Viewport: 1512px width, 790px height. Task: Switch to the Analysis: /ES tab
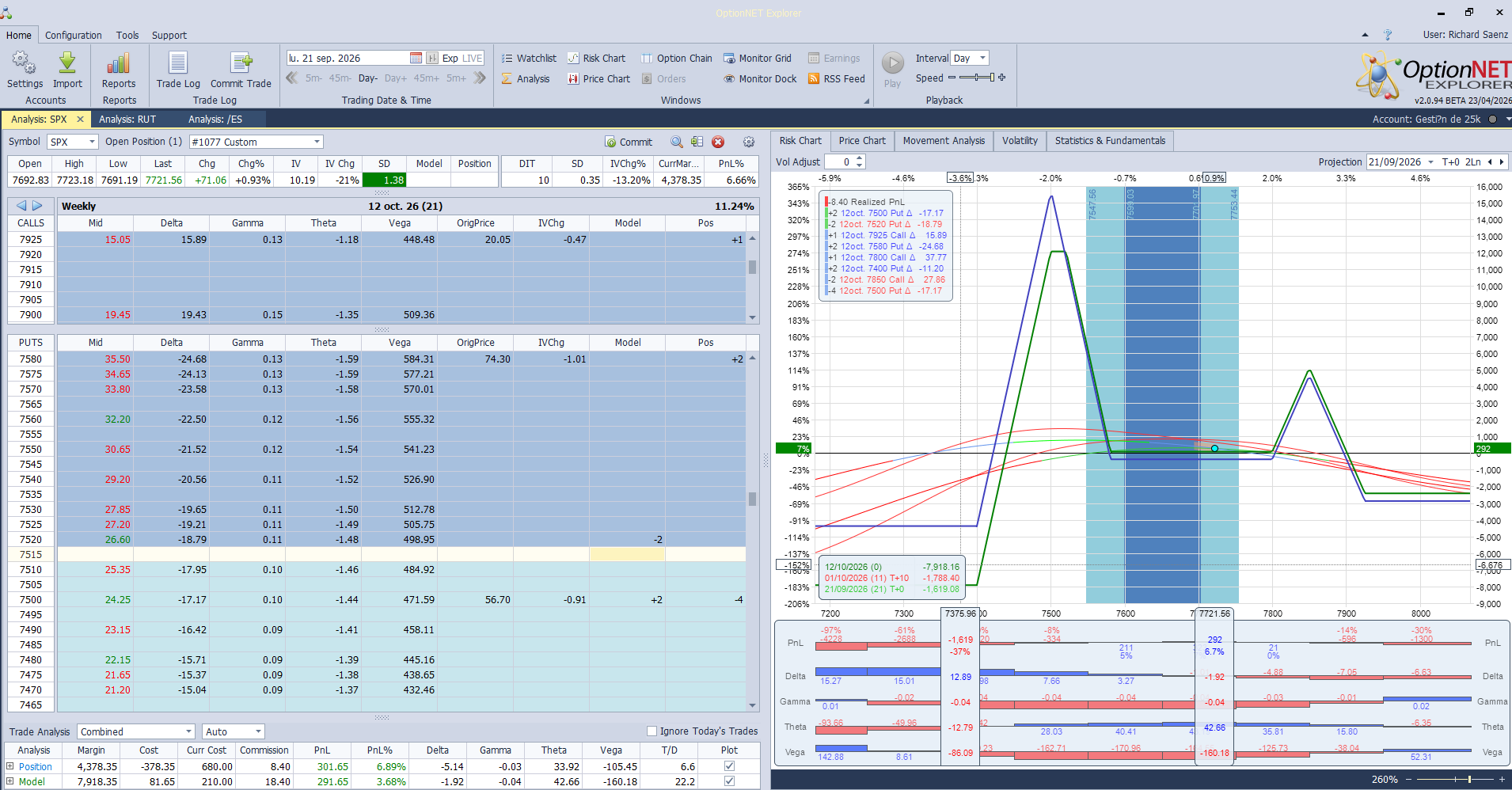click(x=215, y=119)
